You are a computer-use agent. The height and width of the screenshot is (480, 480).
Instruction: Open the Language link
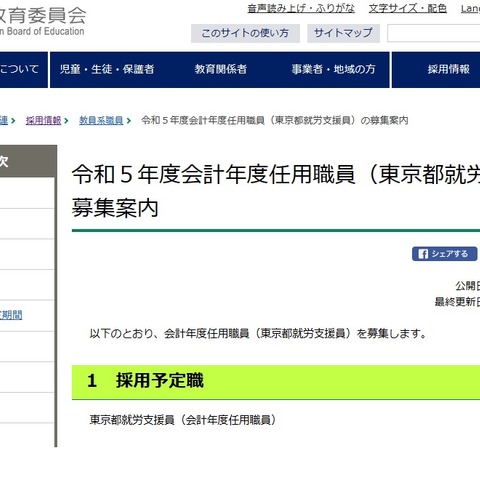click(470, 9)
